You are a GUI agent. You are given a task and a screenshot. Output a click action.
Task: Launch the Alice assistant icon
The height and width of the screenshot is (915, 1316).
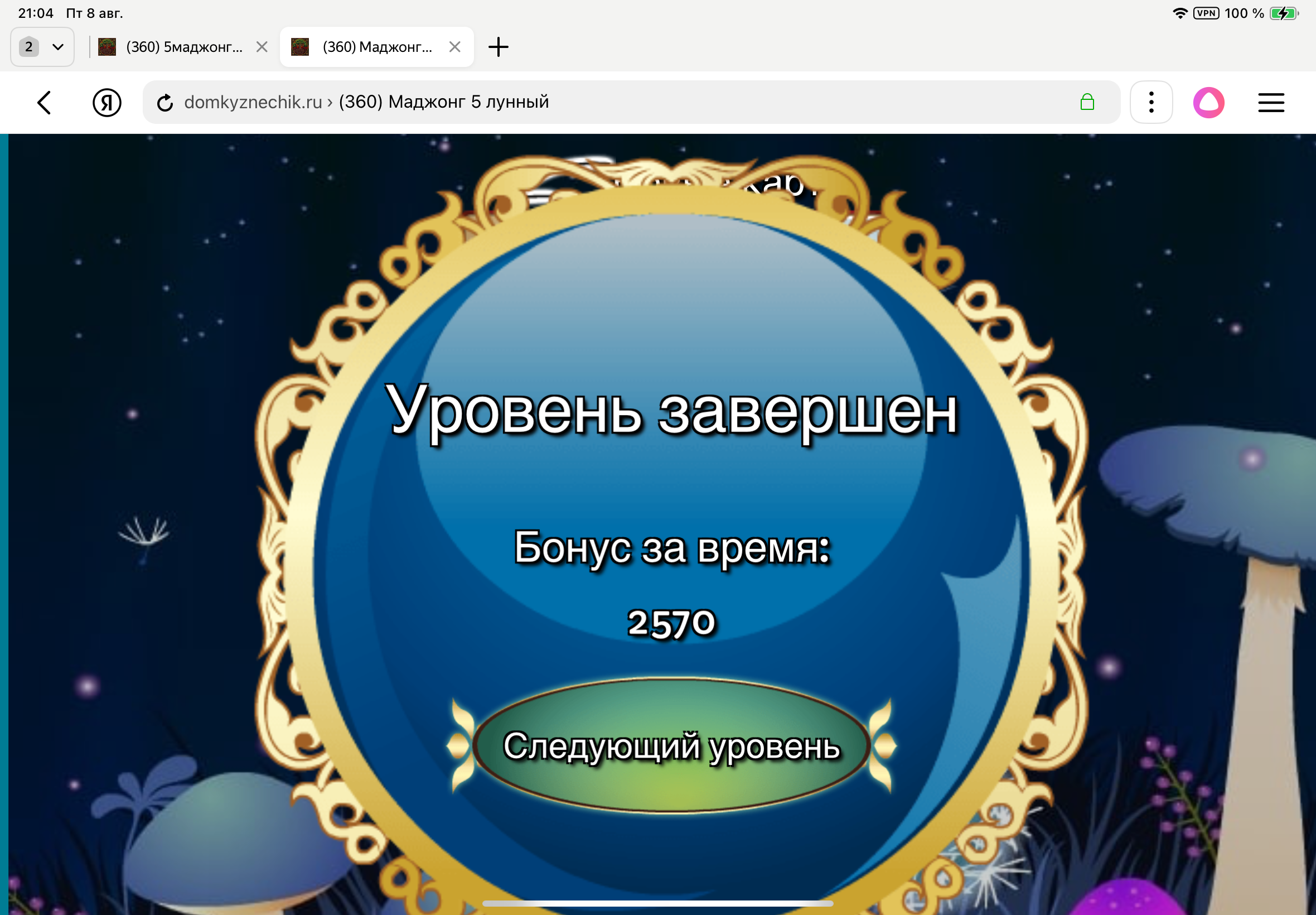pos(1209,103)
